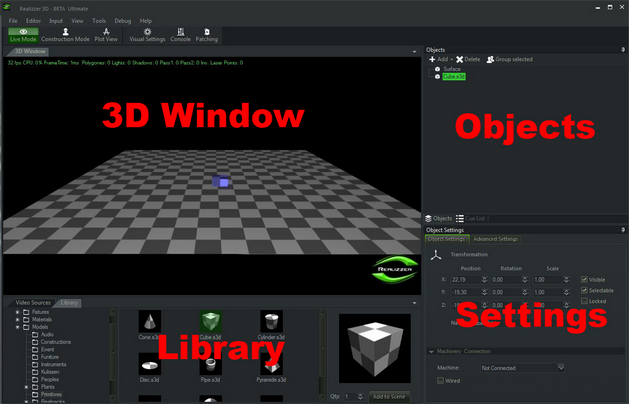Viewport: 629px width, 404px height.
Task: Pin the Object Settings panel
Action: tap(623, 230)
